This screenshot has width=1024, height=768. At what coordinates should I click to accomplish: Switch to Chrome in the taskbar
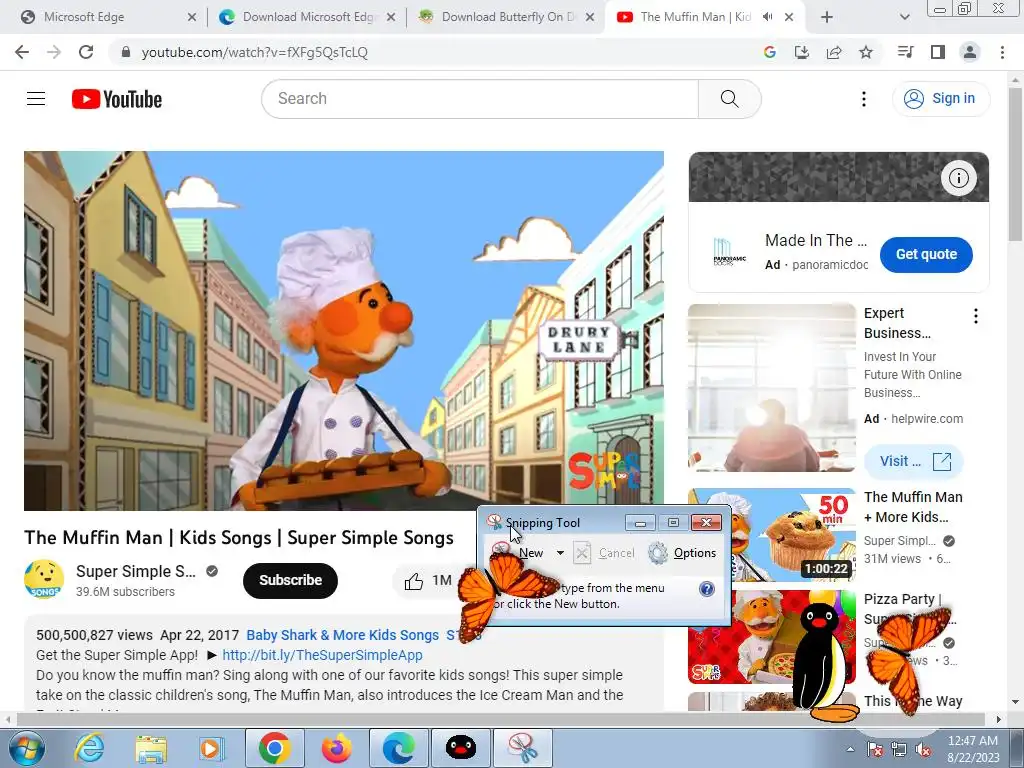pos(274,748)
